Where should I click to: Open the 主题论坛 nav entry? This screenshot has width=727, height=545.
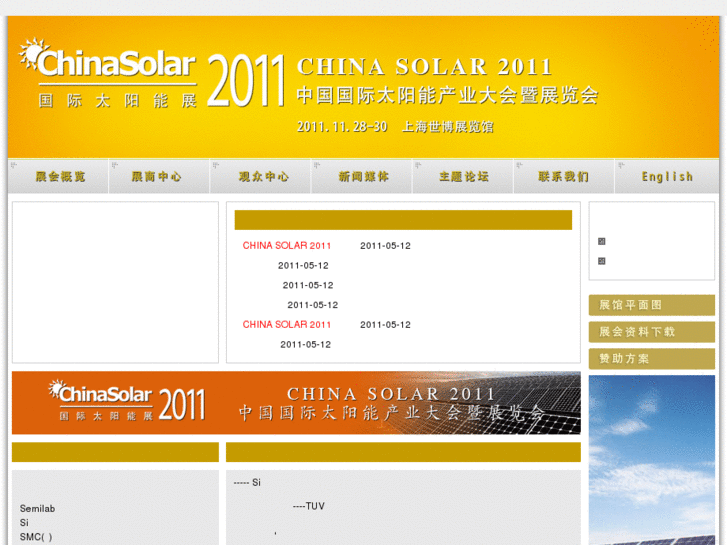click(x=463, y=176)
